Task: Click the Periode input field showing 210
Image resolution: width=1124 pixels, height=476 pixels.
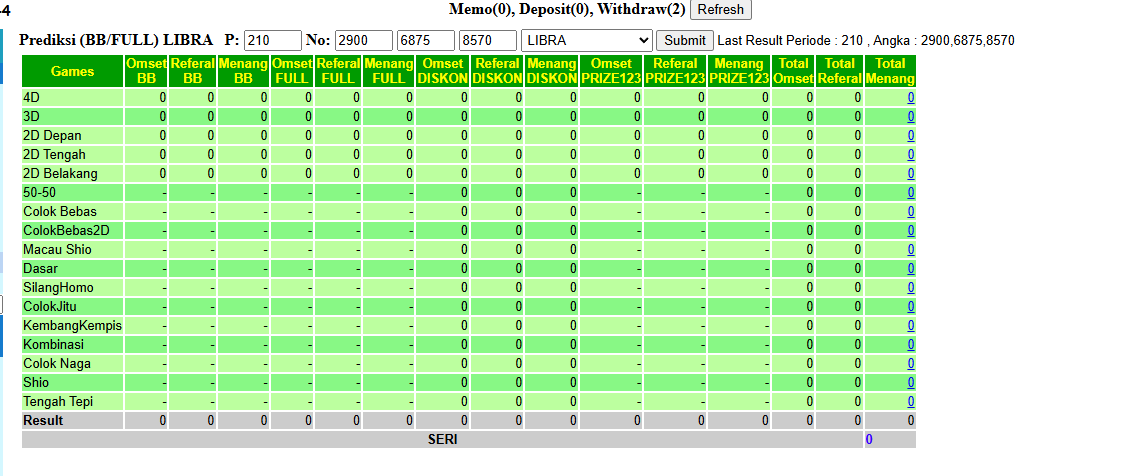Action: pos(272,40)
